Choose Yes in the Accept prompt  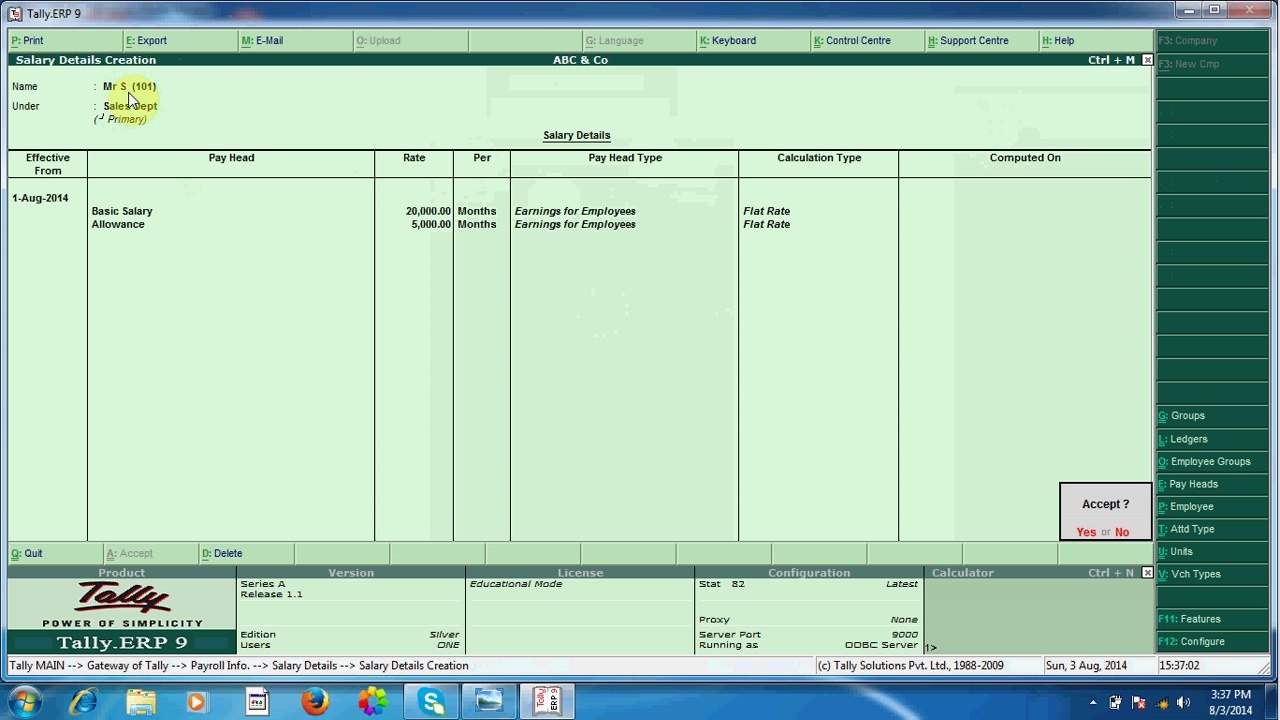pyautogui.click(x=1086, y=532)
